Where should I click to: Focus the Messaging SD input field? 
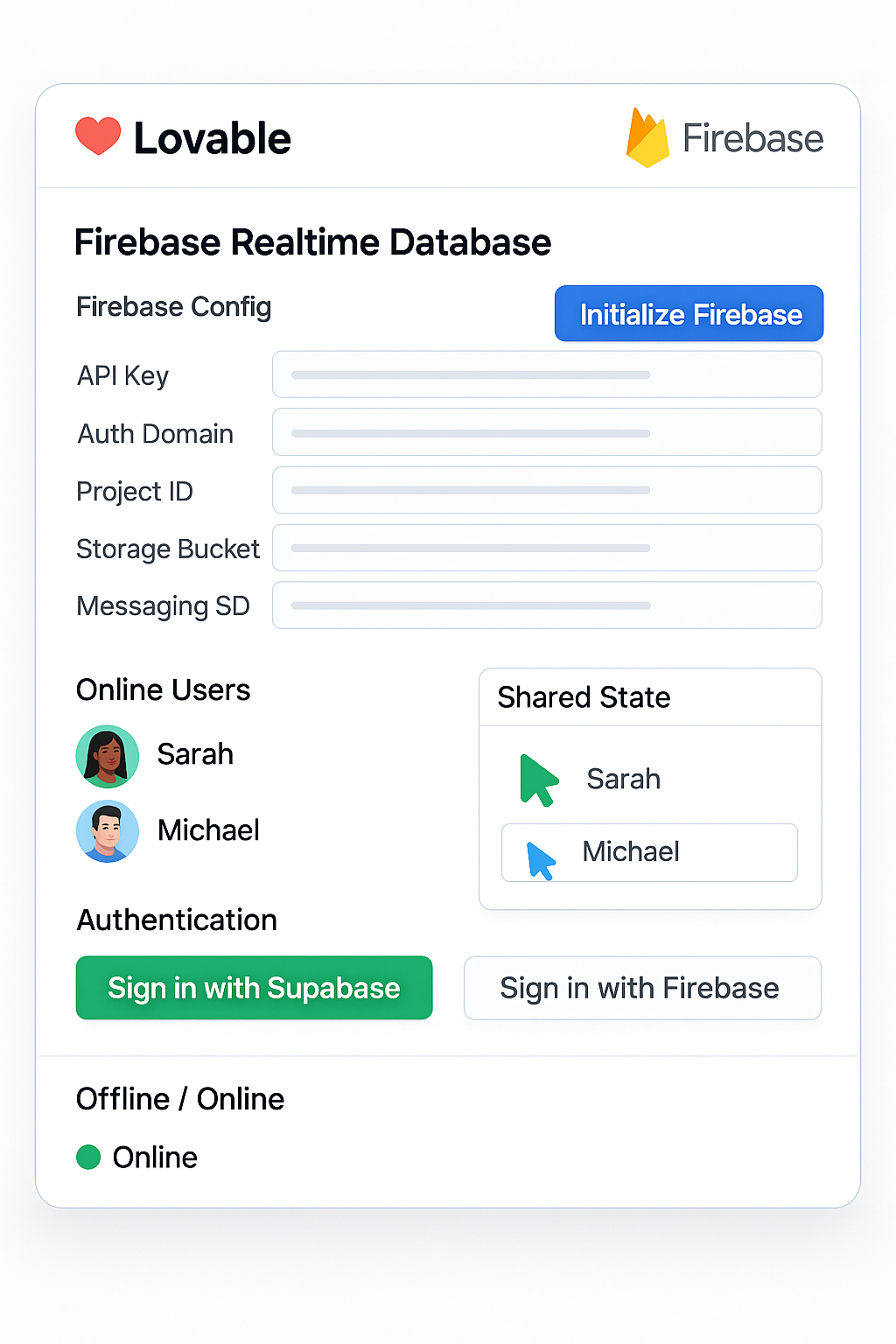click(x=547, y=605)
